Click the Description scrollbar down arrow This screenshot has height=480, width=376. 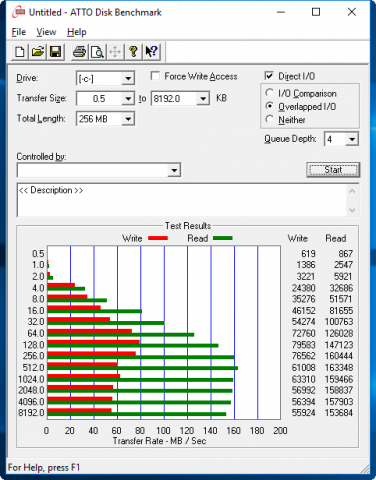tap(352, 210)
